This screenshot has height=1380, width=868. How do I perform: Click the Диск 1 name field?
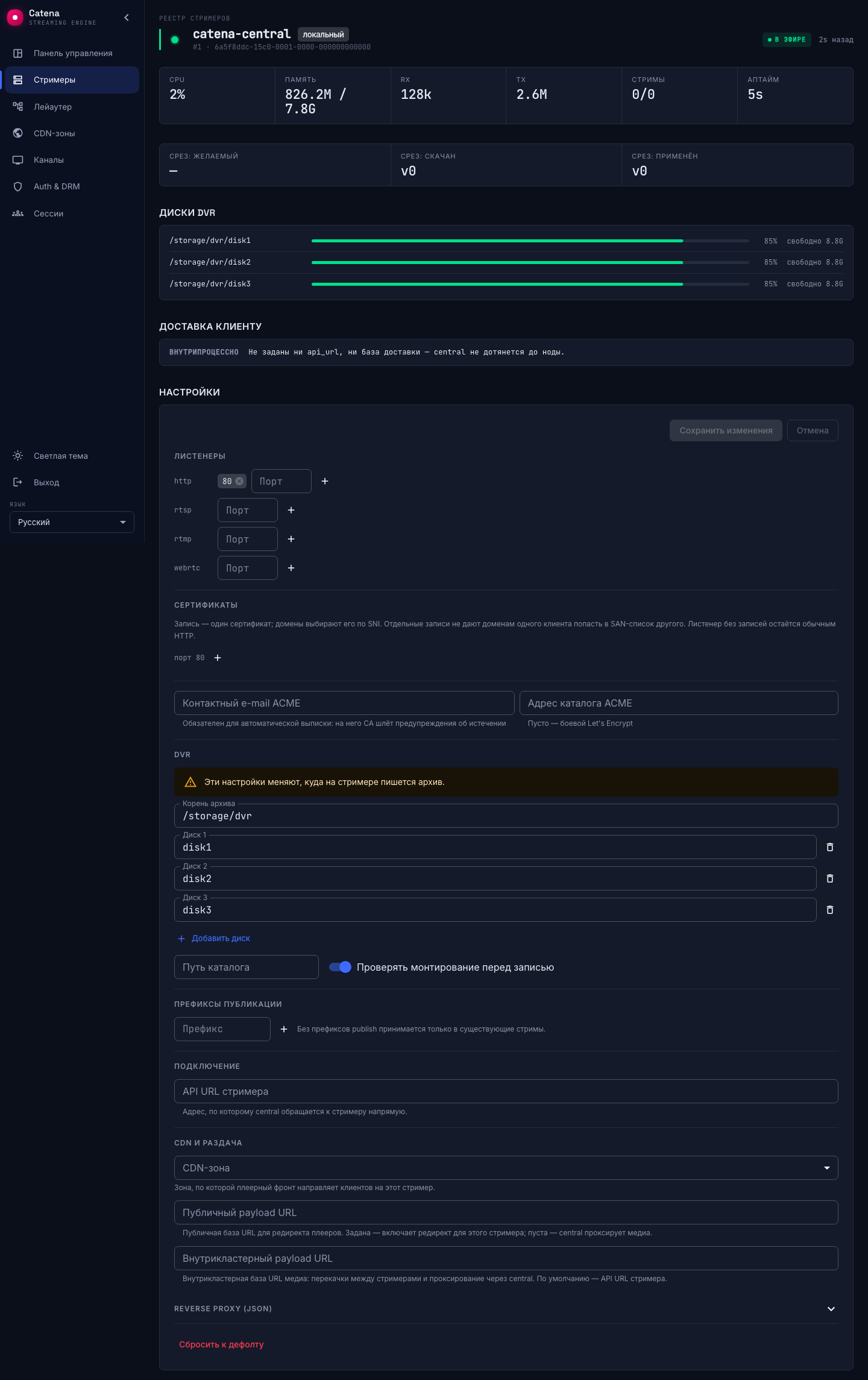495,847
